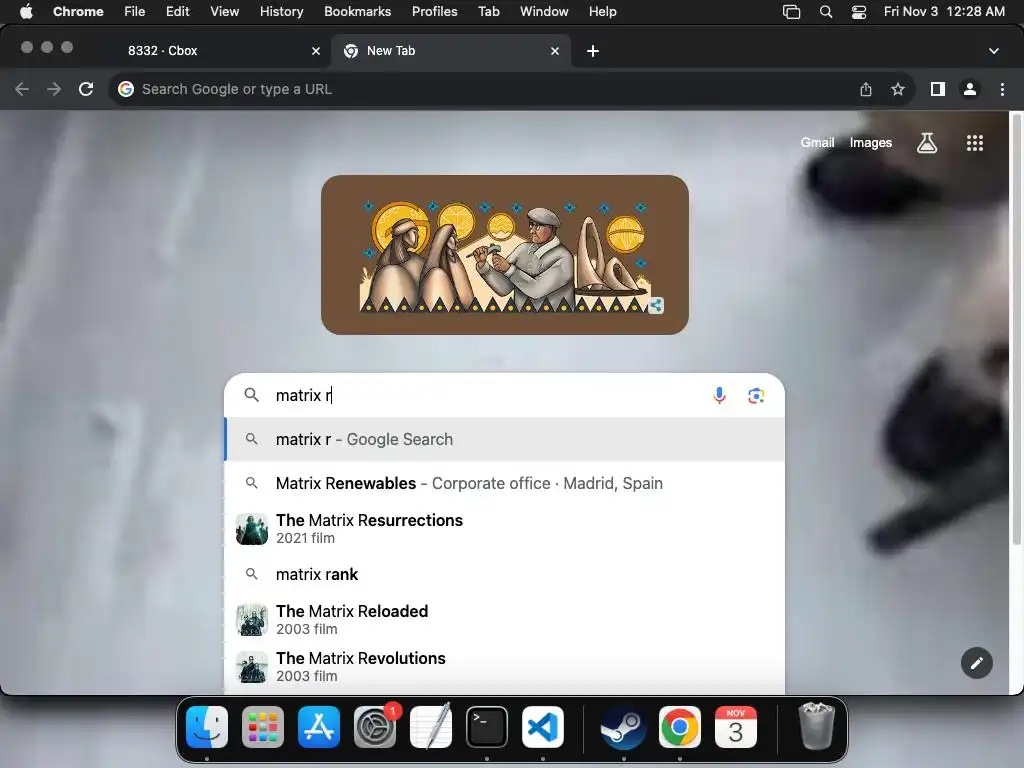Click the Google Doodle image
This screenshot has width=1024, height=768.
(x=505, y=255)
